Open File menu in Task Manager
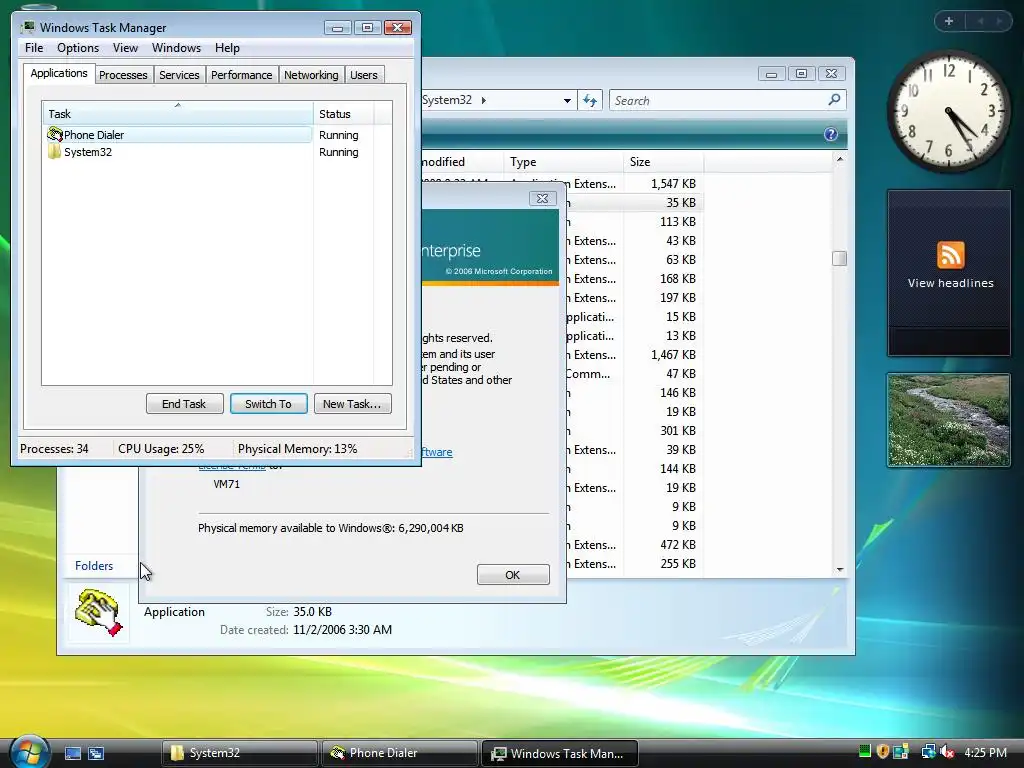The image size is (1024, 768). (34, 48)
